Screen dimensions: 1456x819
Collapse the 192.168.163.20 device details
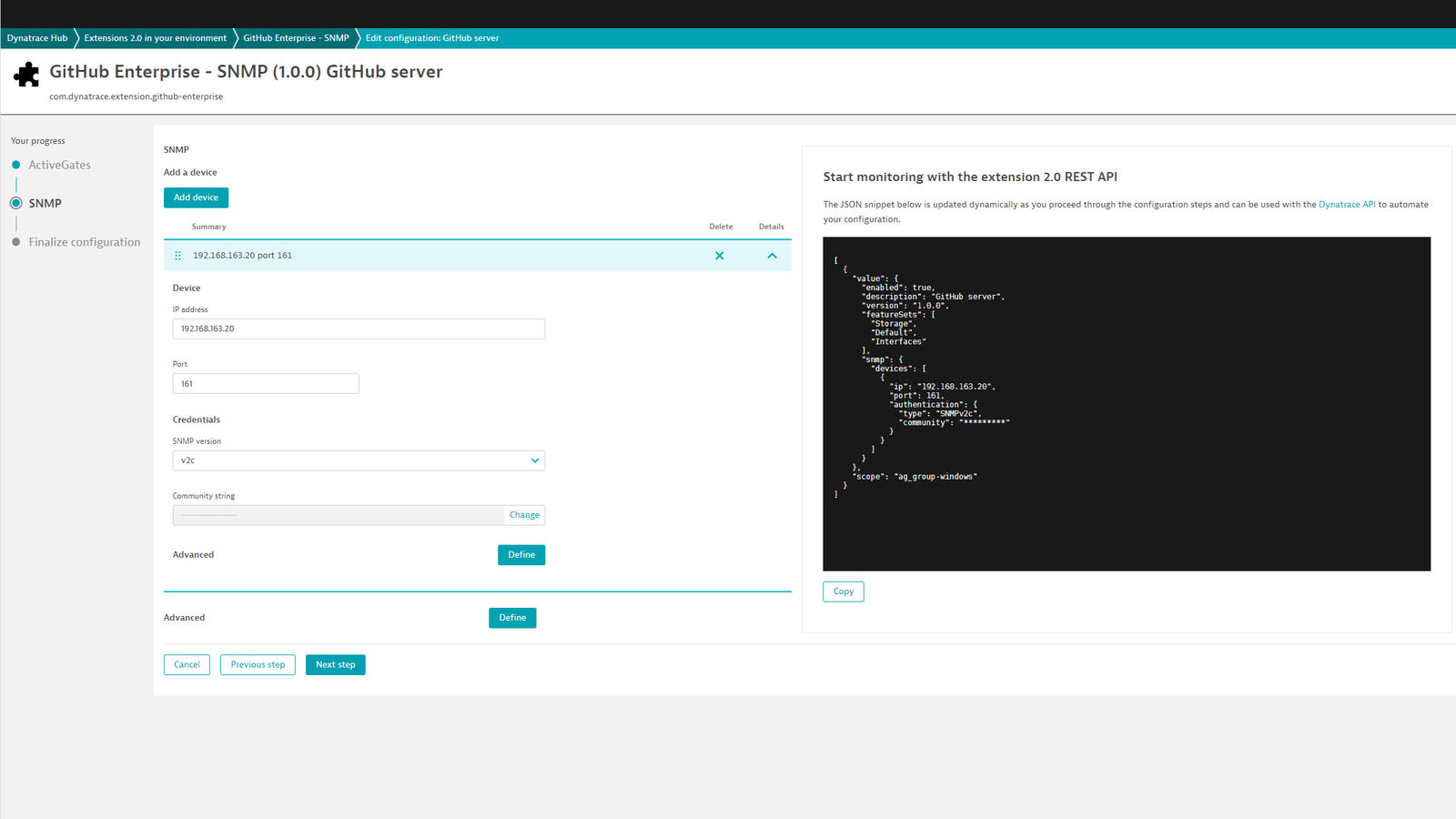tap(772, 256)
